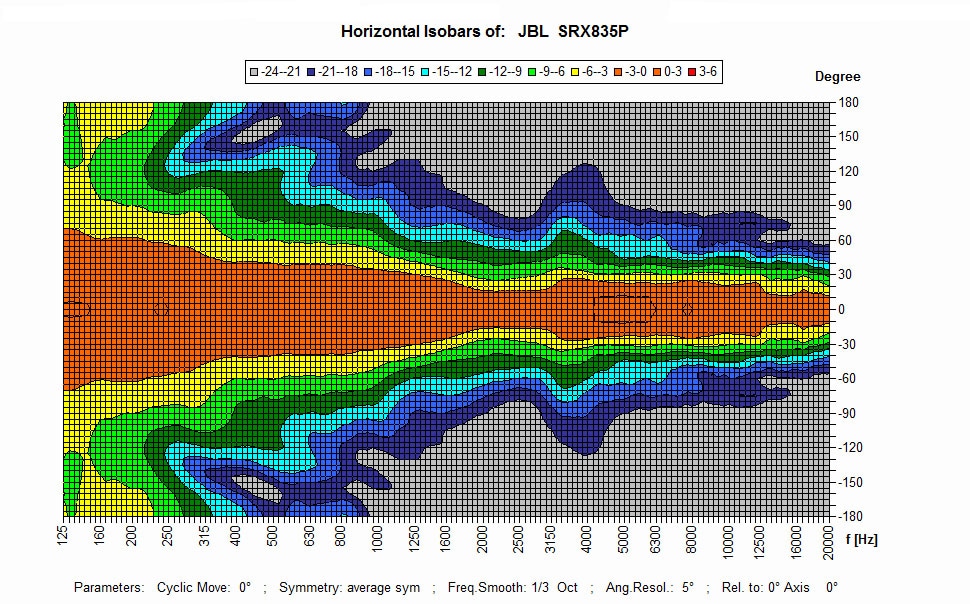The height and width of the screenshot is (604, 970).
Task: Click the 180 degree axis tick label
Action: point(848,102)
